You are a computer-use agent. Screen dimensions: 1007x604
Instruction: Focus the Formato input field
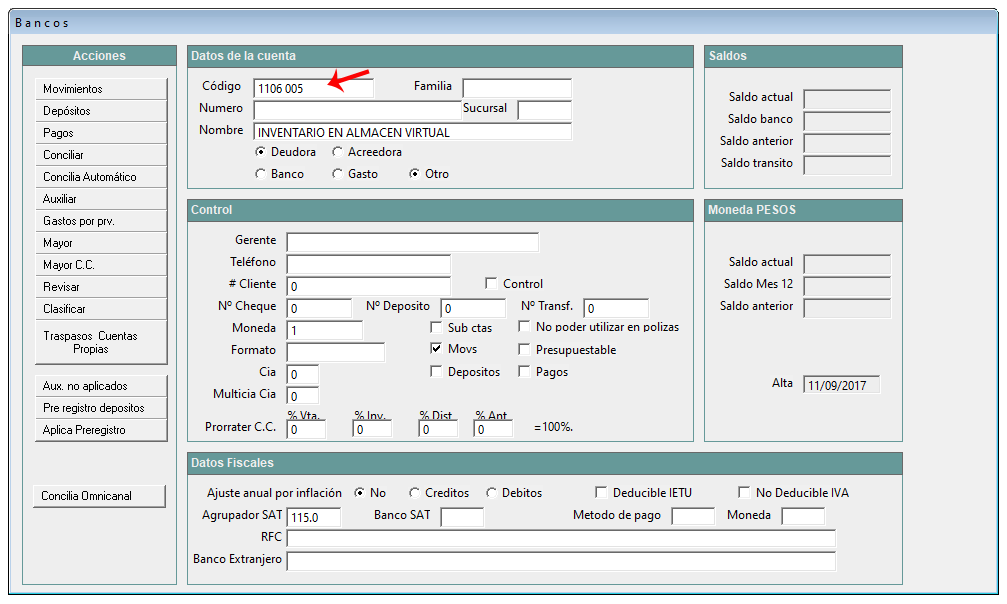point(336,352)
